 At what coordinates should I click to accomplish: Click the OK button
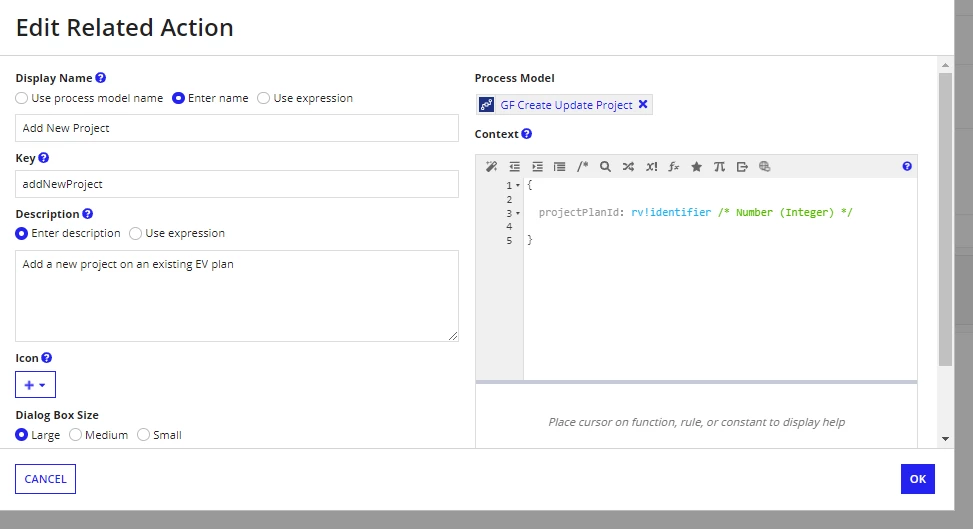pyautogui.click(x=918, y=479)
